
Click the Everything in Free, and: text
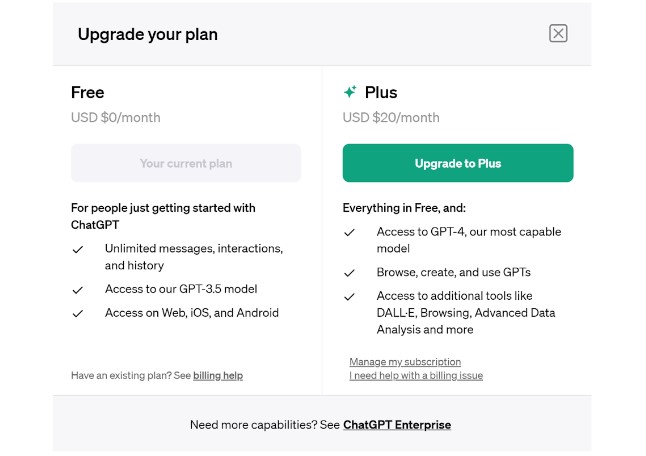[x=404, y=208]
